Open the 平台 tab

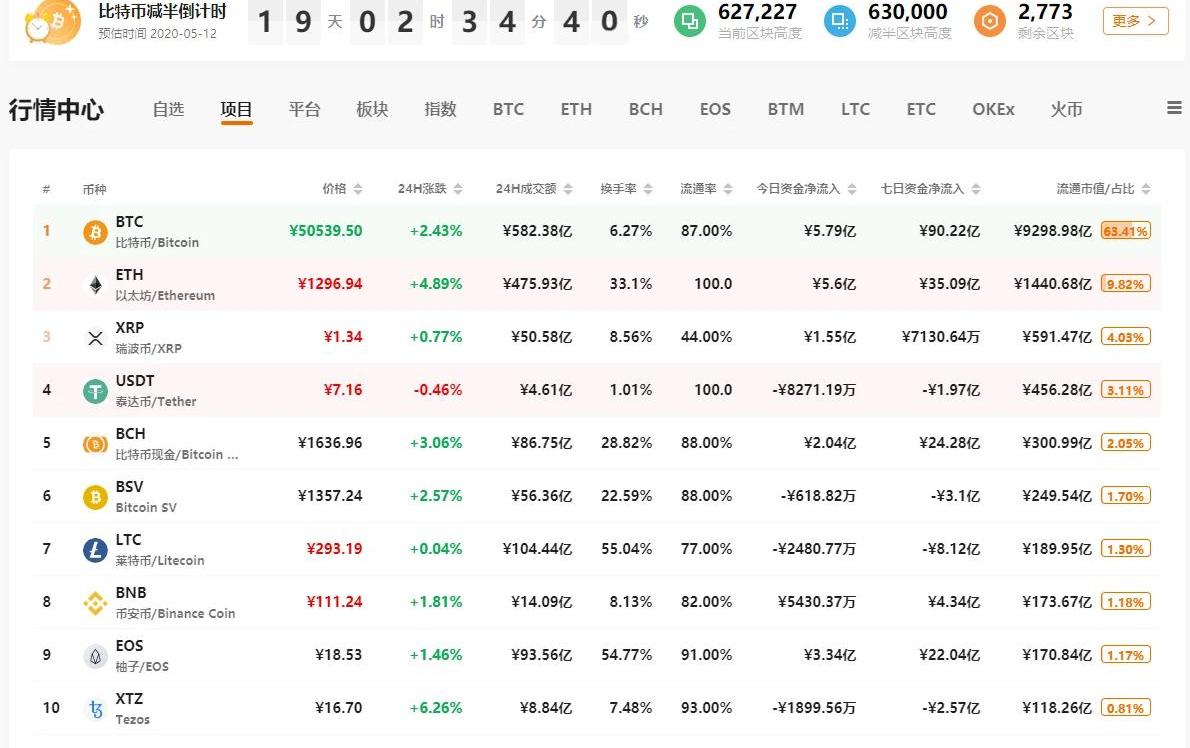pos(304,109)
